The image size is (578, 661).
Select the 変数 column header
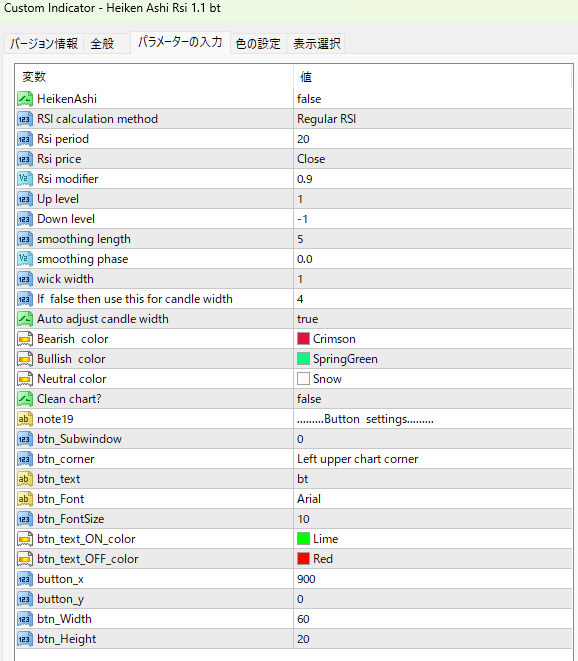[x=154, y=77]
